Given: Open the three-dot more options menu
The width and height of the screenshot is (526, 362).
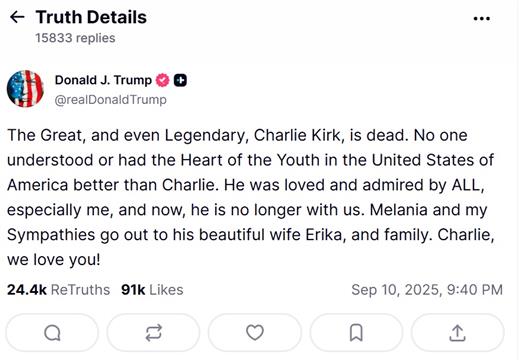Looking at the screenshot, I should 481,18.
